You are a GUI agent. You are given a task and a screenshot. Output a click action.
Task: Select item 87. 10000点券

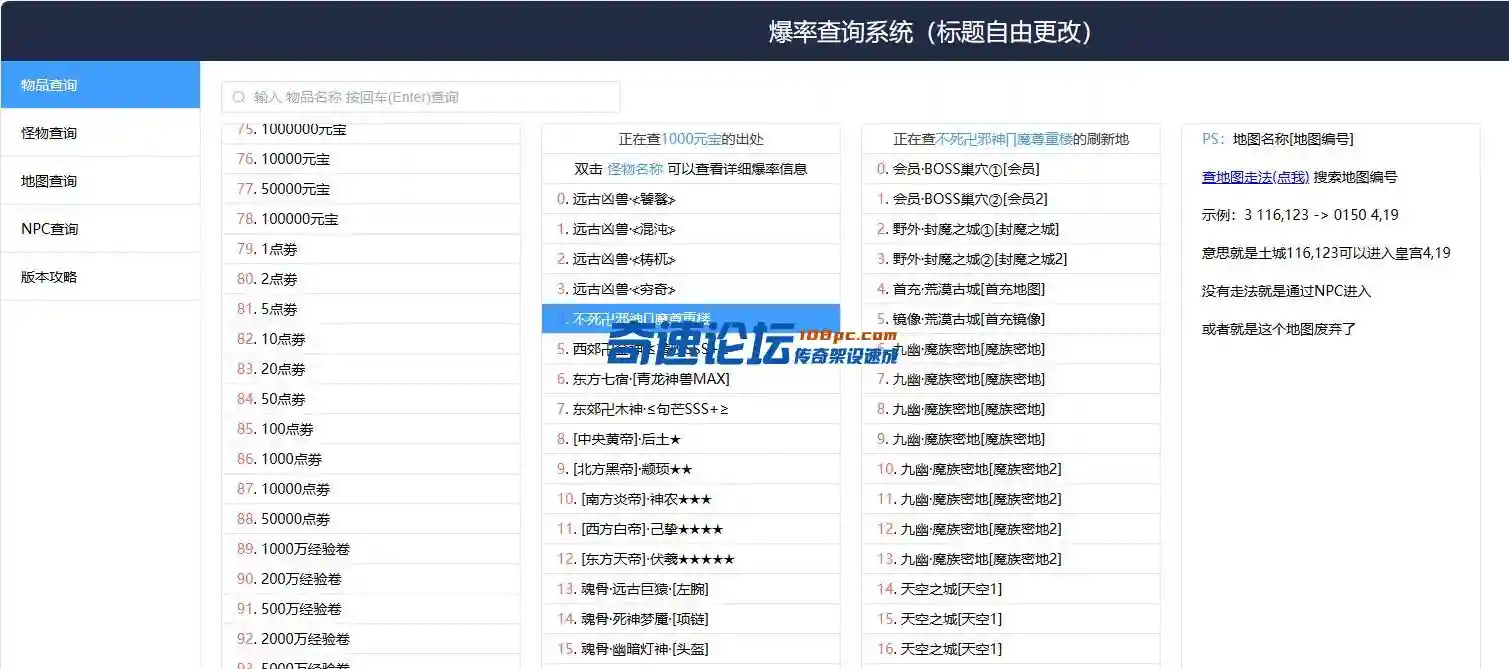(371, 489)
